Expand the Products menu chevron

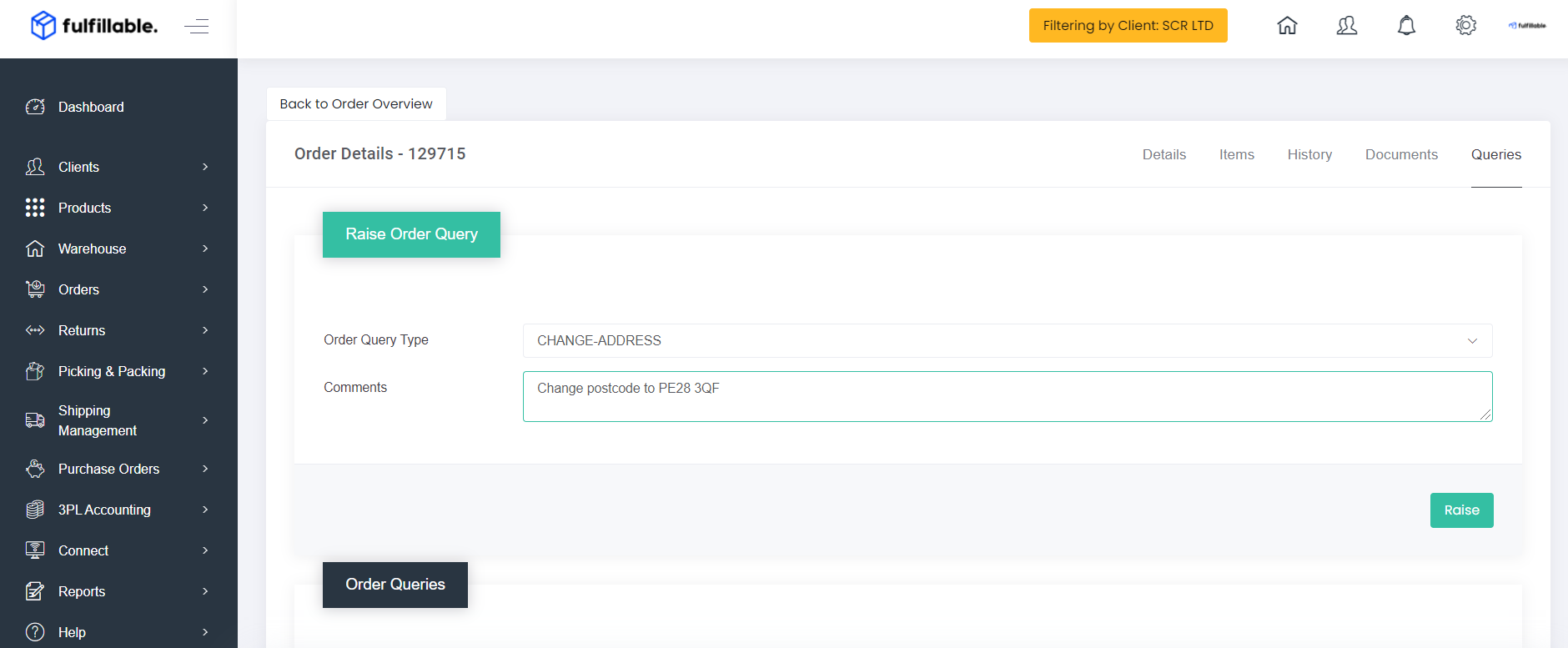[x=205, y=208]
